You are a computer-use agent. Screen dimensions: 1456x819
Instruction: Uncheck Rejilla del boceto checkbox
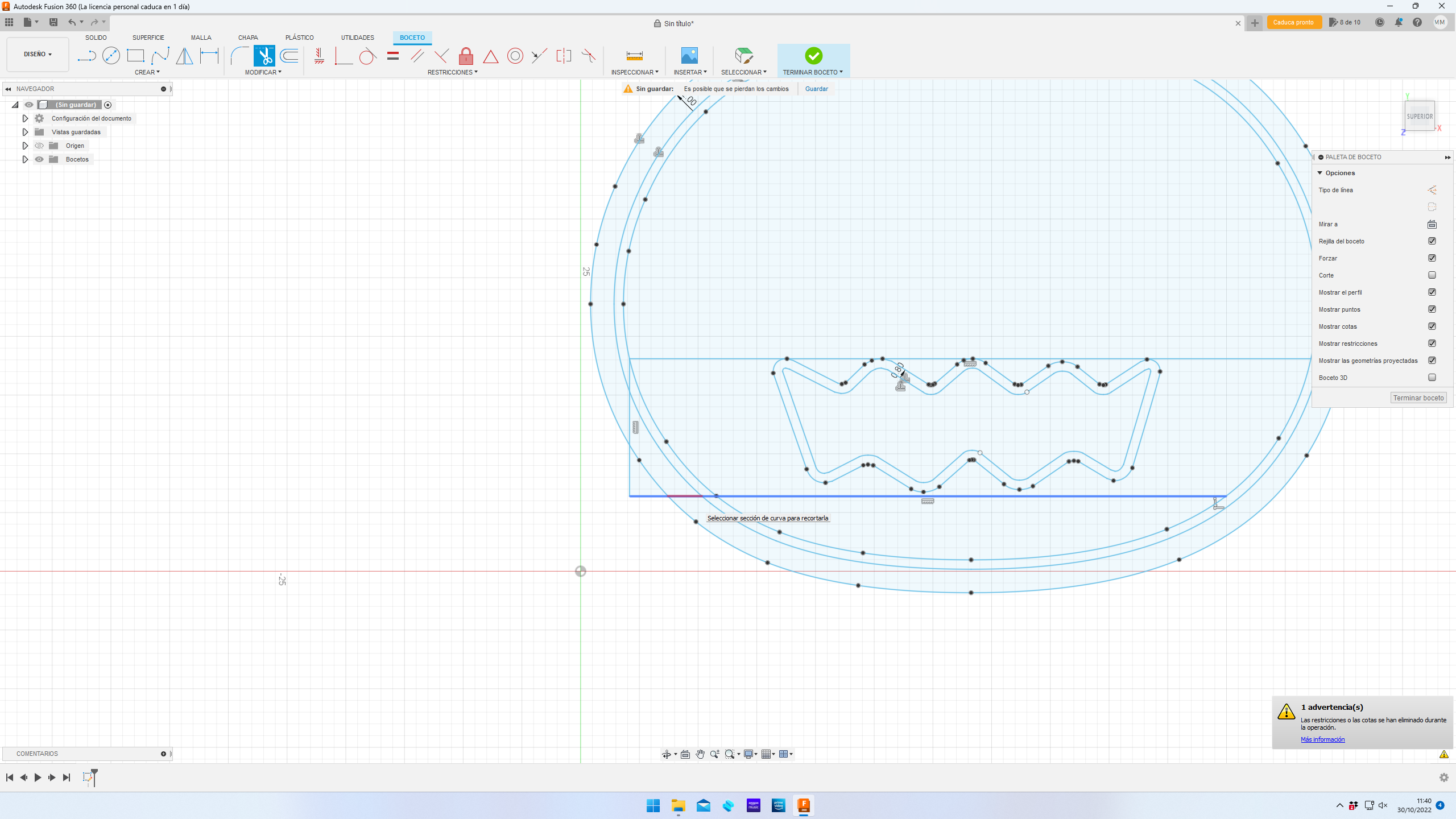1432,241
